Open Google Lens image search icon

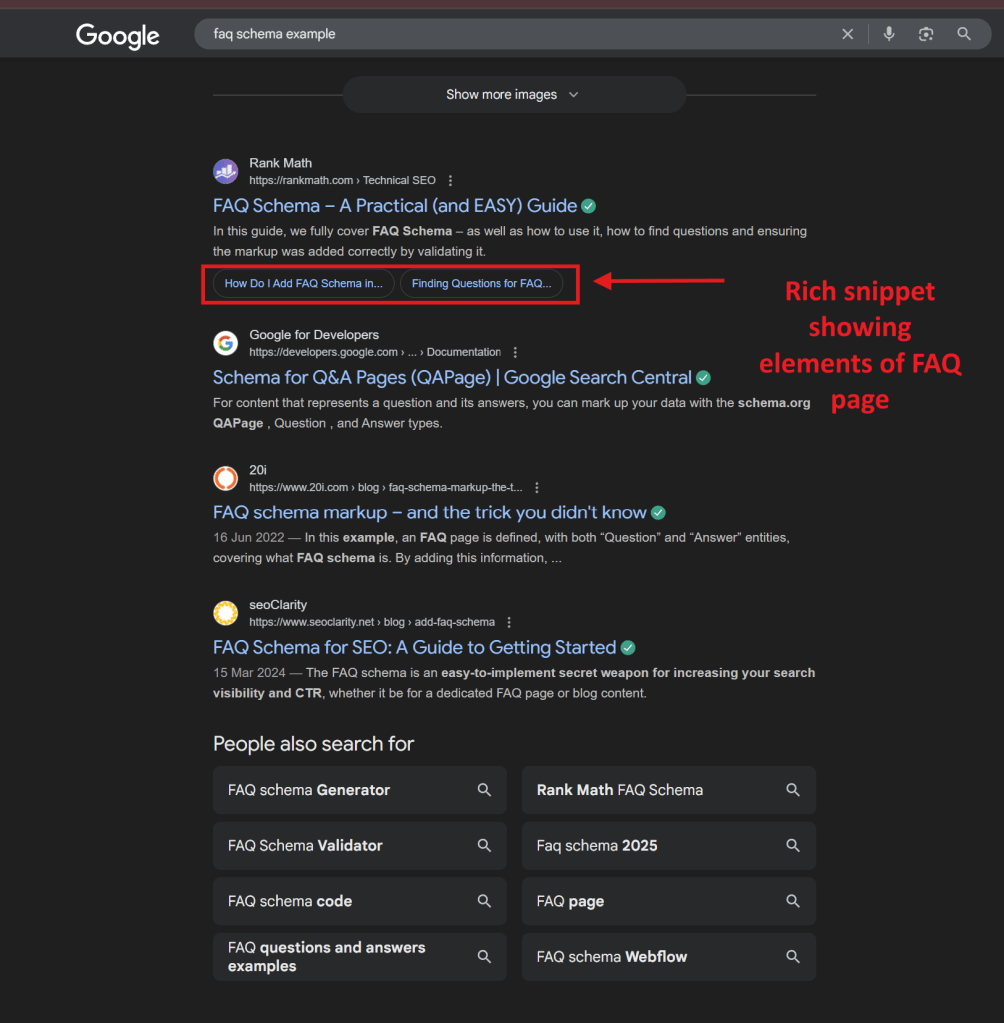926,34
